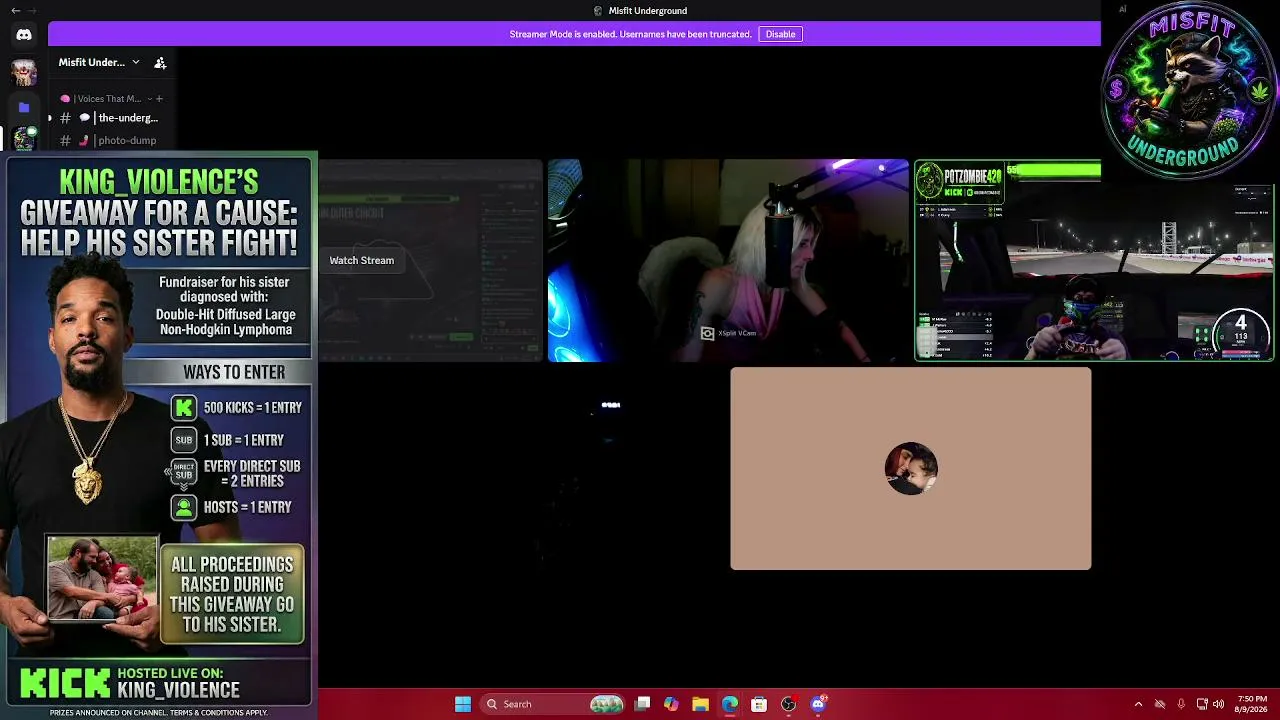Open Task View in the taskbar

[643, 704]
